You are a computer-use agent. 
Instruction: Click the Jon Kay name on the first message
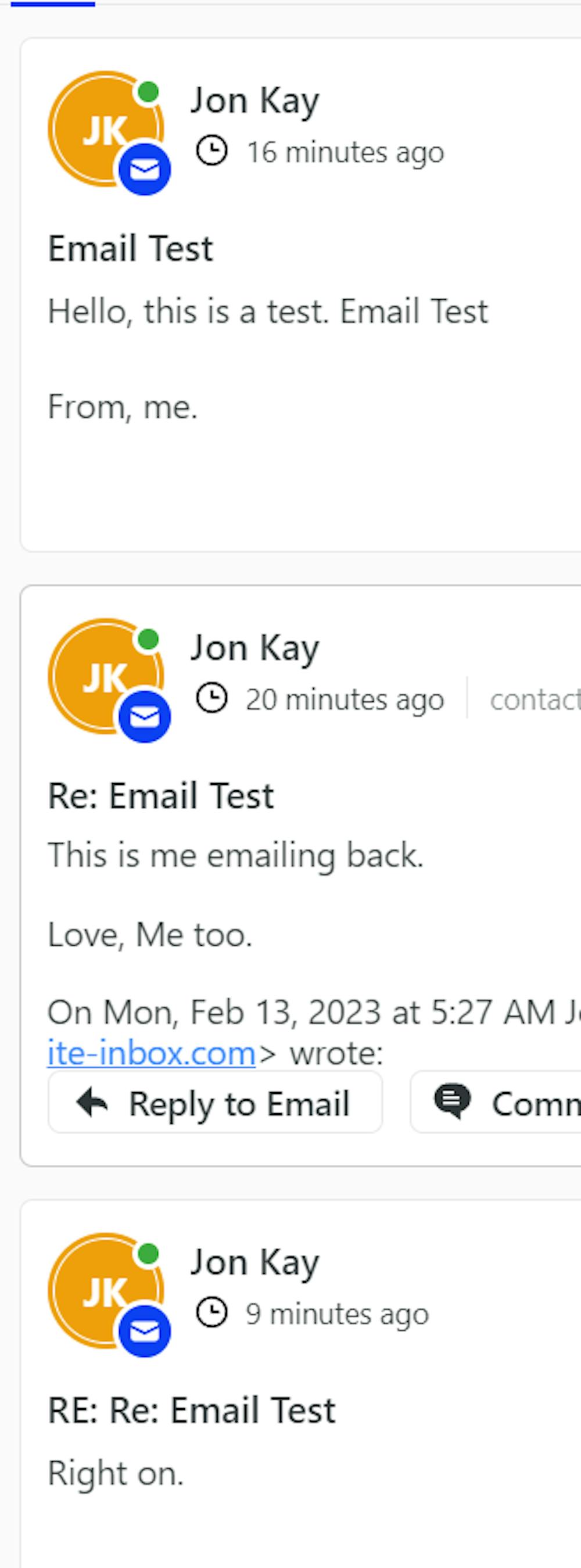(x=254, y=101)
